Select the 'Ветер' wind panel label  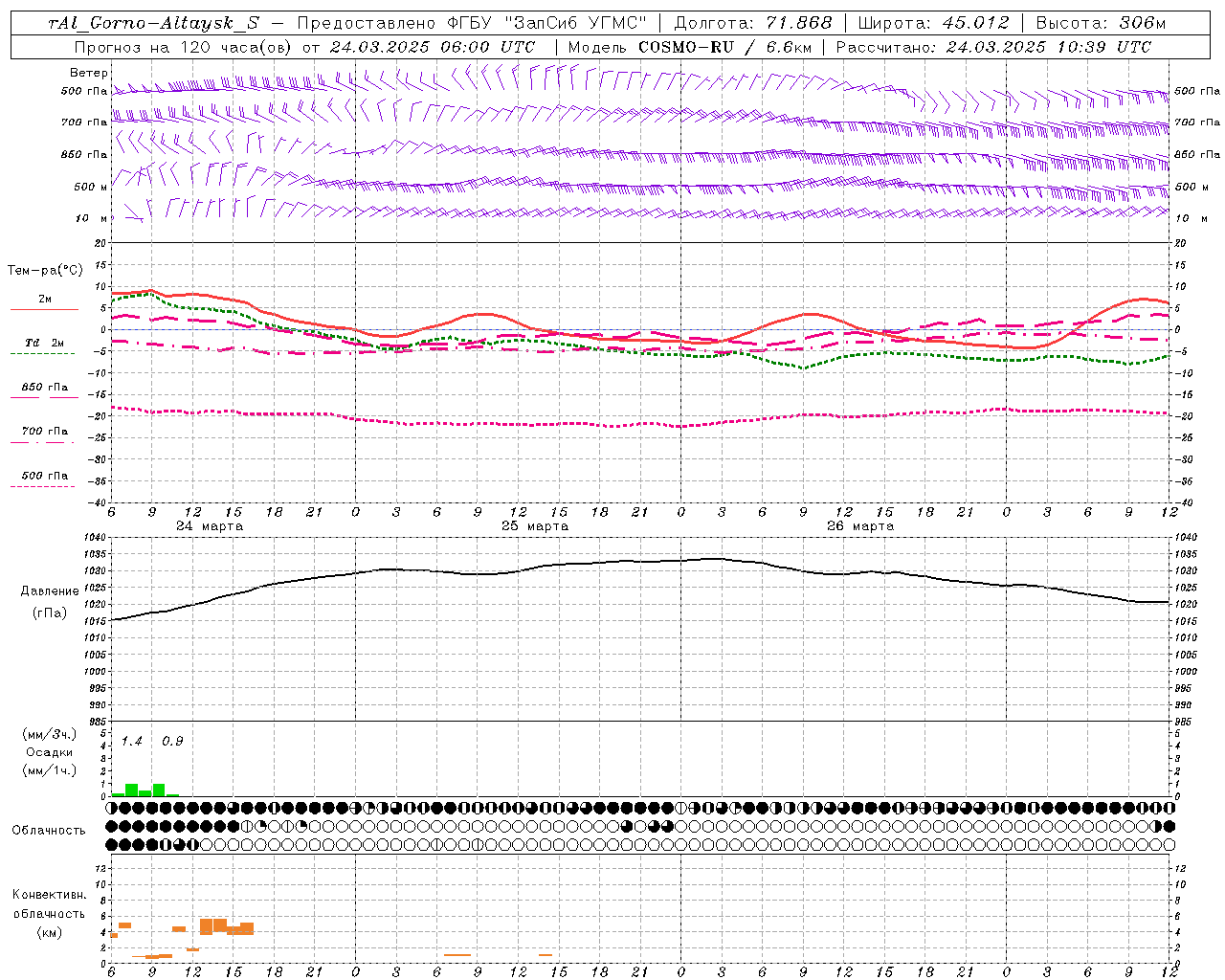88,73
